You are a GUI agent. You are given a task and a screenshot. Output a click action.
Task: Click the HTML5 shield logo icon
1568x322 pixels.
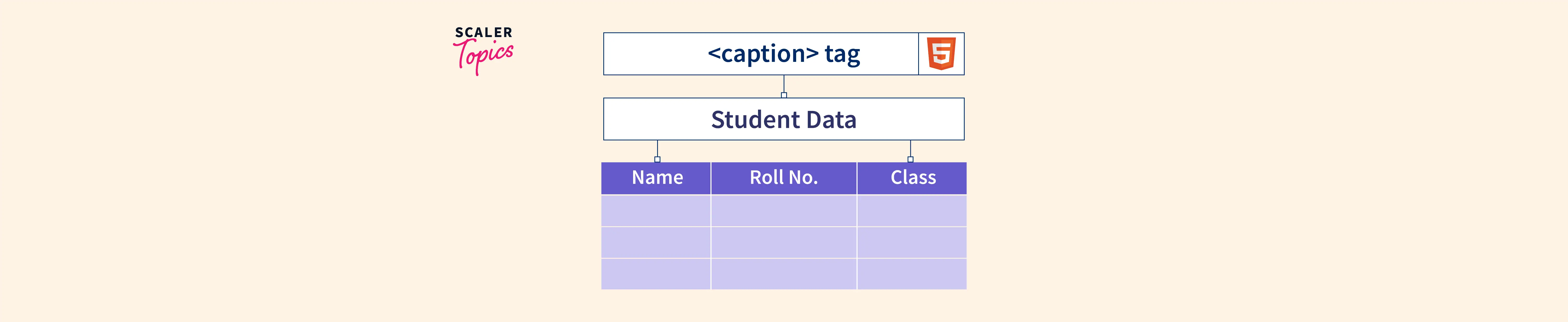tap(941, 53)
